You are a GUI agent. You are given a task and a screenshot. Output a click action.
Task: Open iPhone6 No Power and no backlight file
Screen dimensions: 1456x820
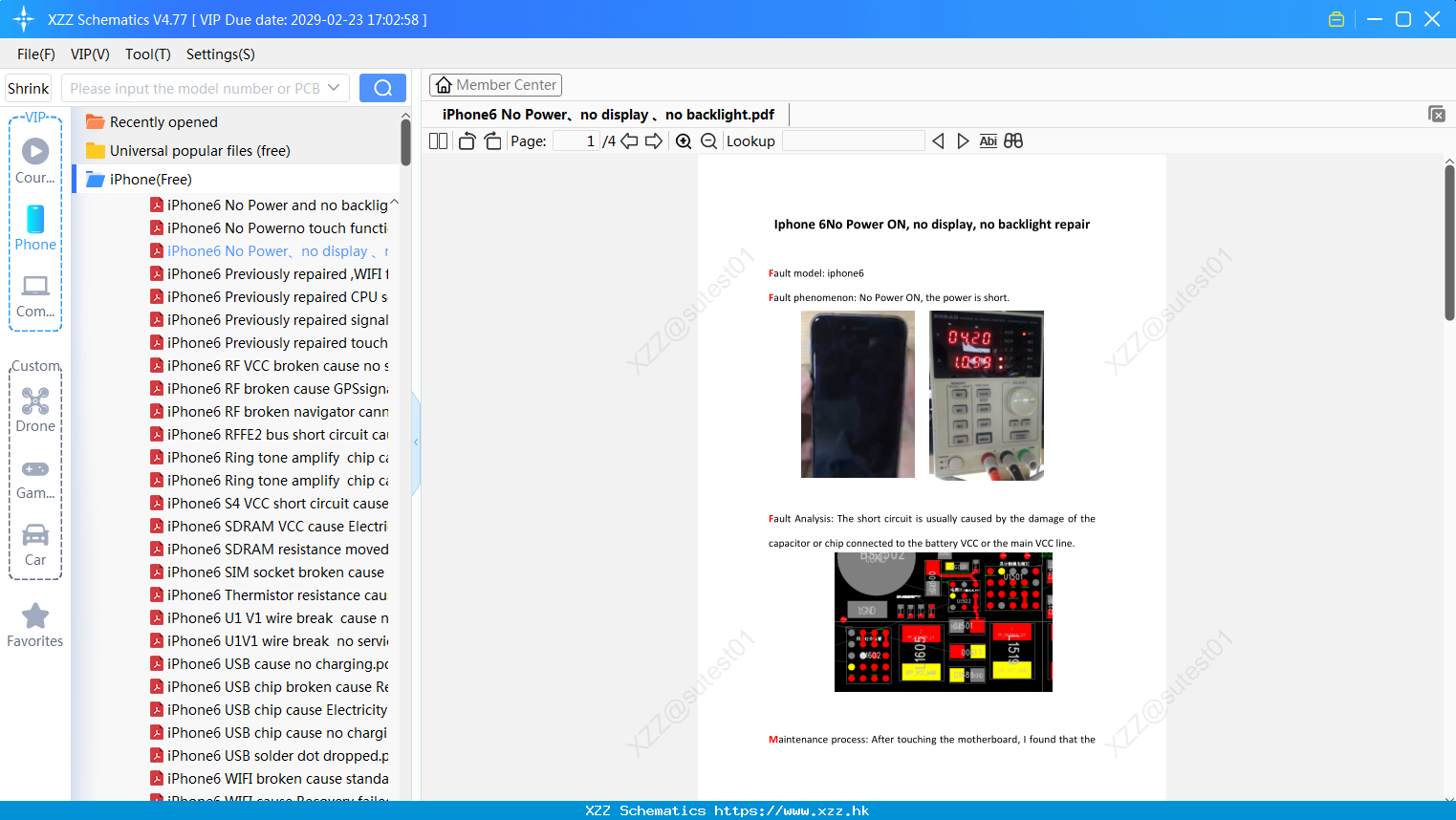pos(269,205)
